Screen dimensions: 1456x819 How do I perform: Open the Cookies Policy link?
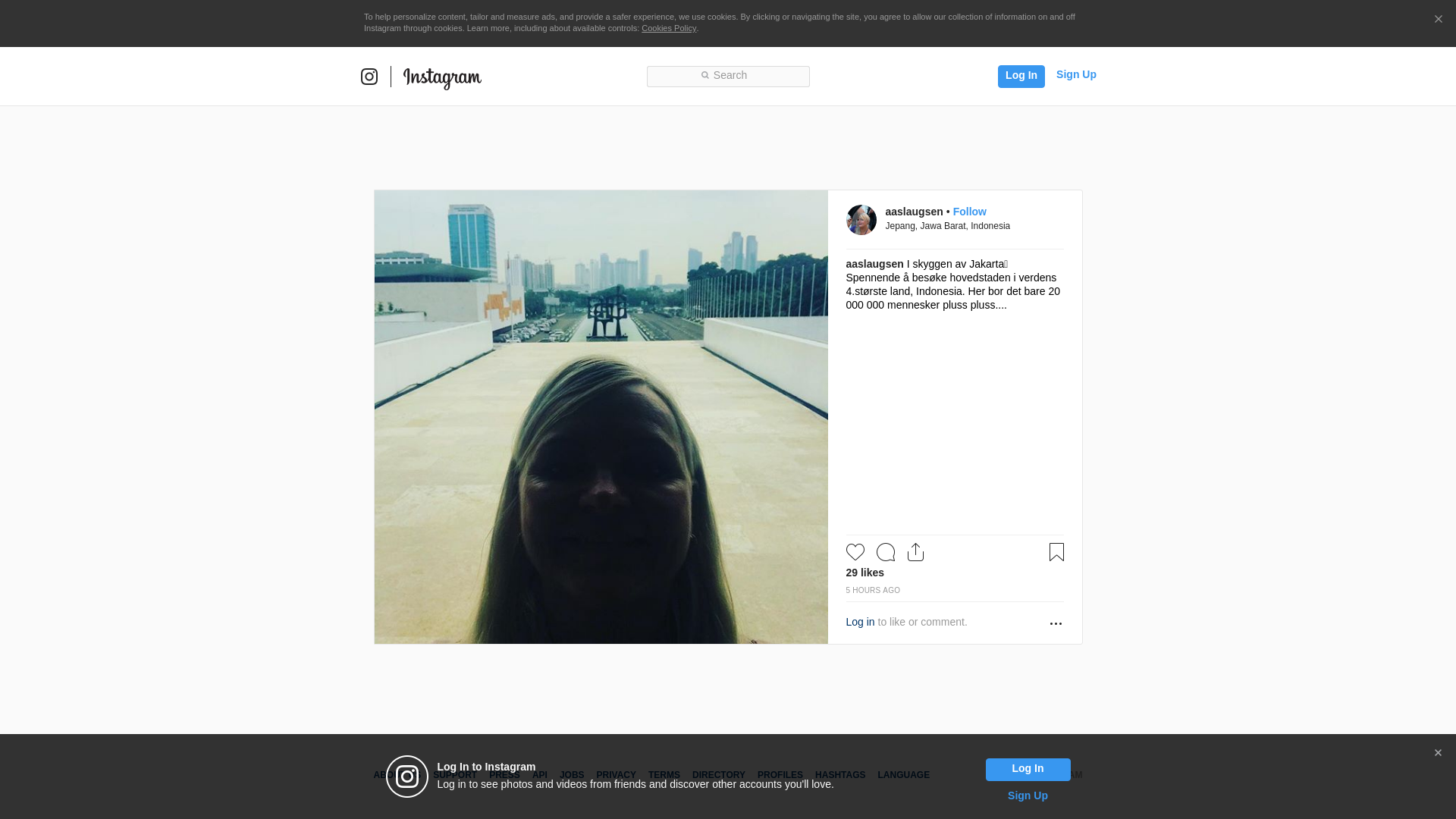pos(668,28)
